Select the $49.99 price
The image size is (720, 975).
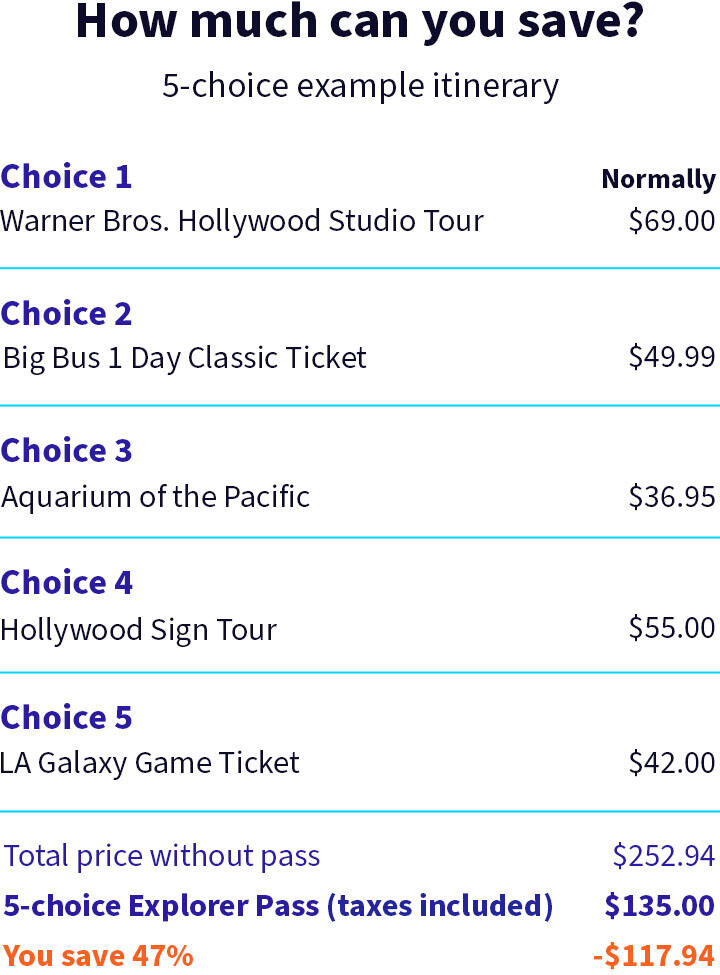pyautogui.click(x=672, y=357)
